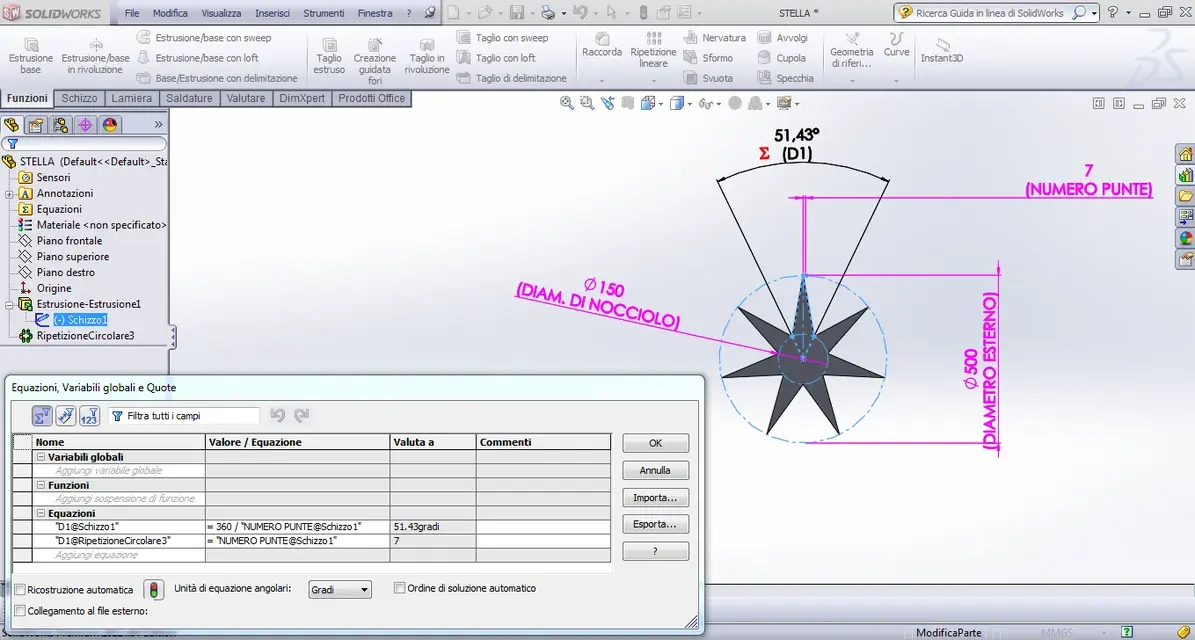
Task: Collapse the Variabili globali section
Action: pyautogui.click(x=41, y=457)
